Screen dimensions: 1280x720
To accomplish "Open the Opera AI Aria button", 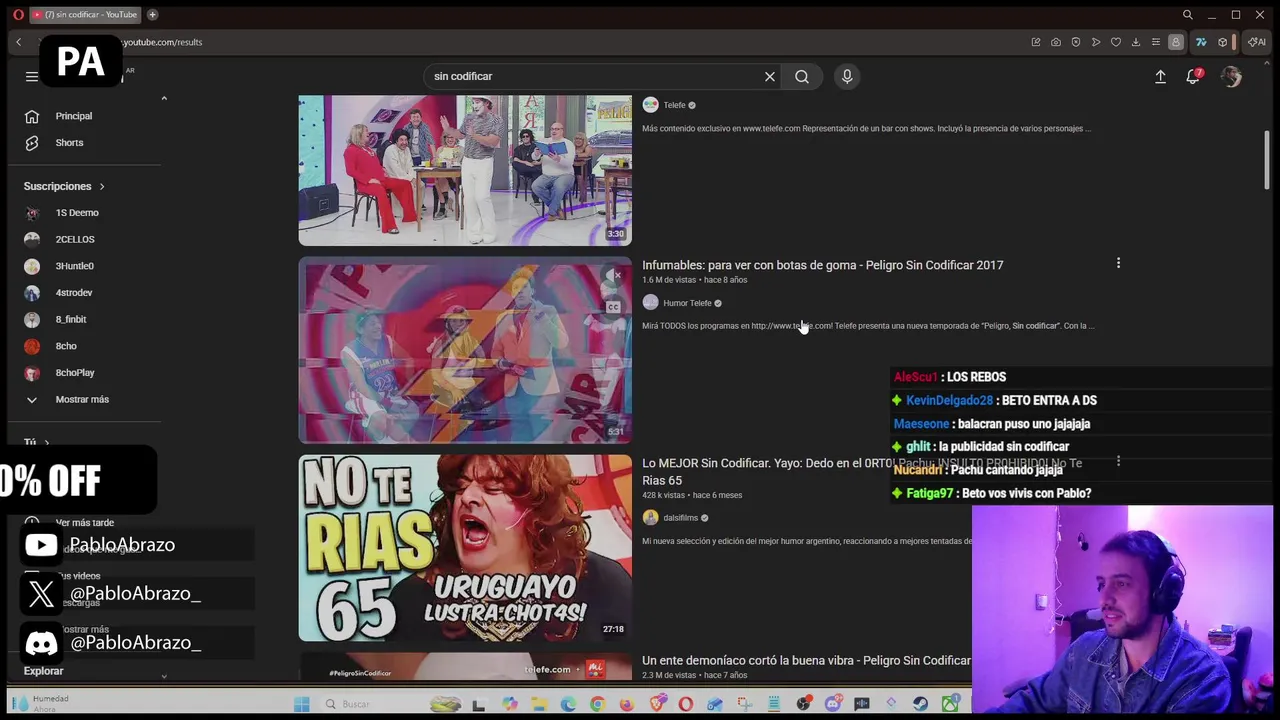I will tap(1257, 42).
